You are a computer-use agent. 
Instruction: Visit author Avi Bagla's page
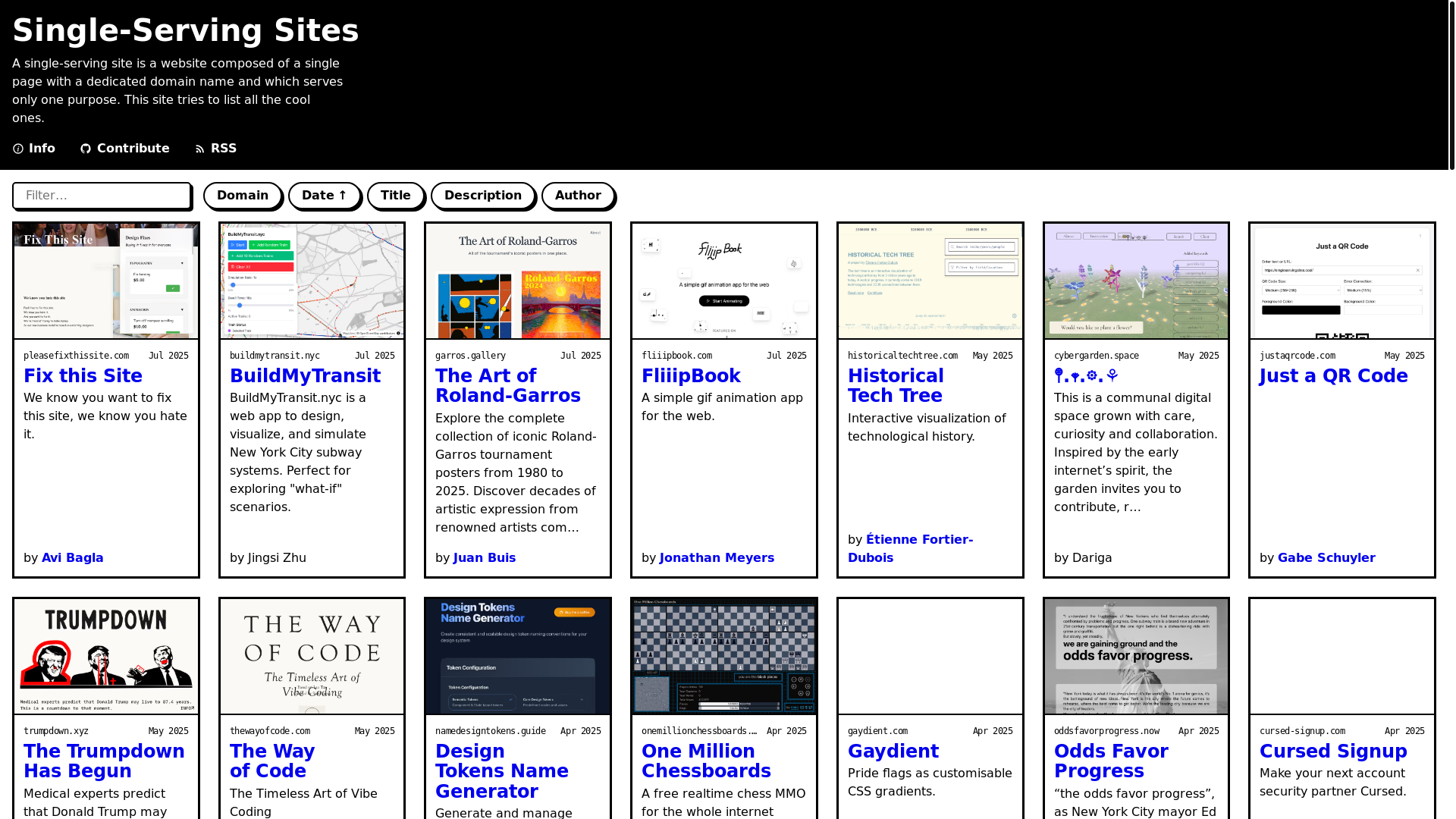coord(73,558)
